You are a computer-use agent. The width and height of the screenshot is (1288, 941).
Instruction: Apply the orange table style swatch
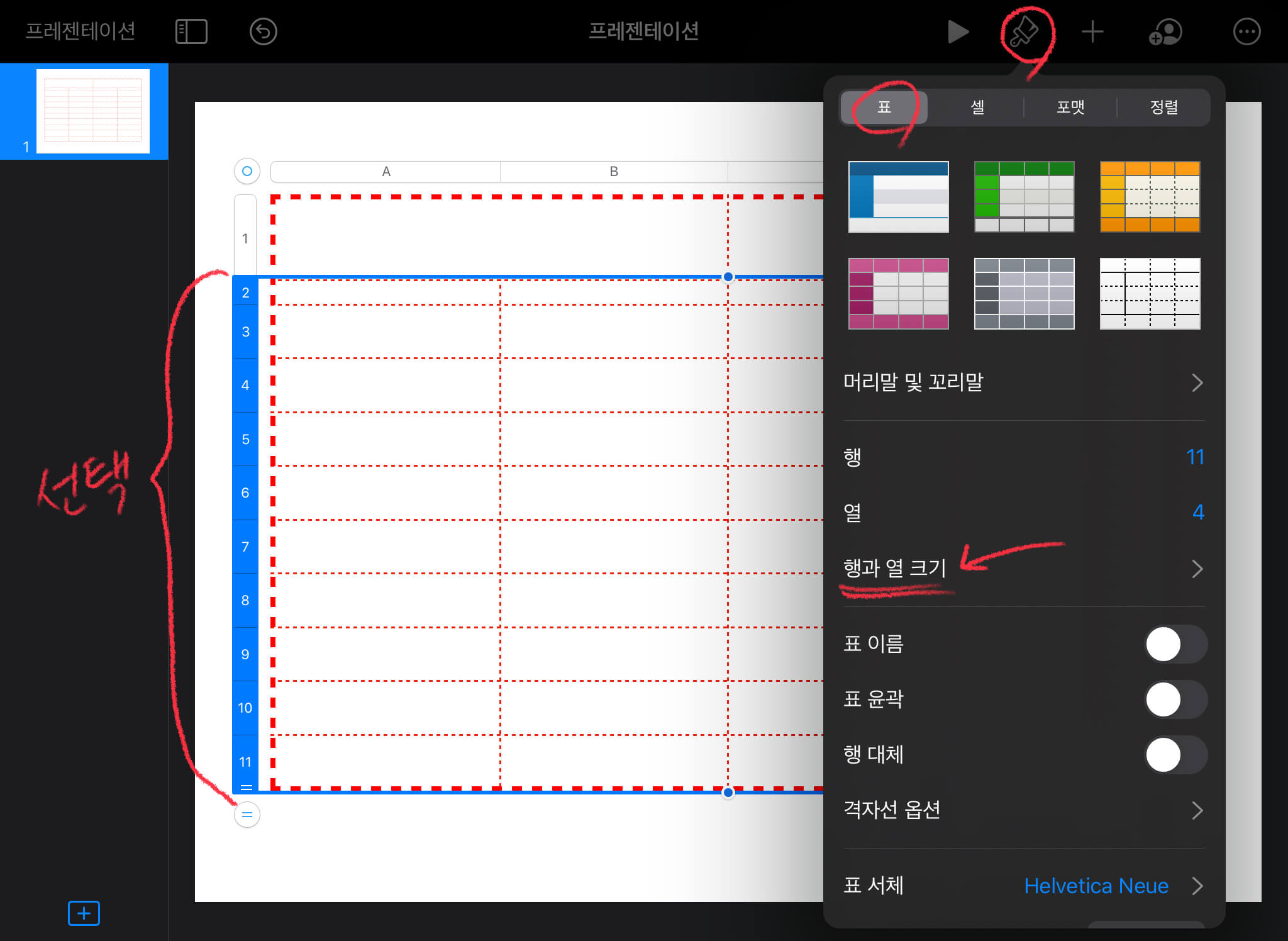1150,197
